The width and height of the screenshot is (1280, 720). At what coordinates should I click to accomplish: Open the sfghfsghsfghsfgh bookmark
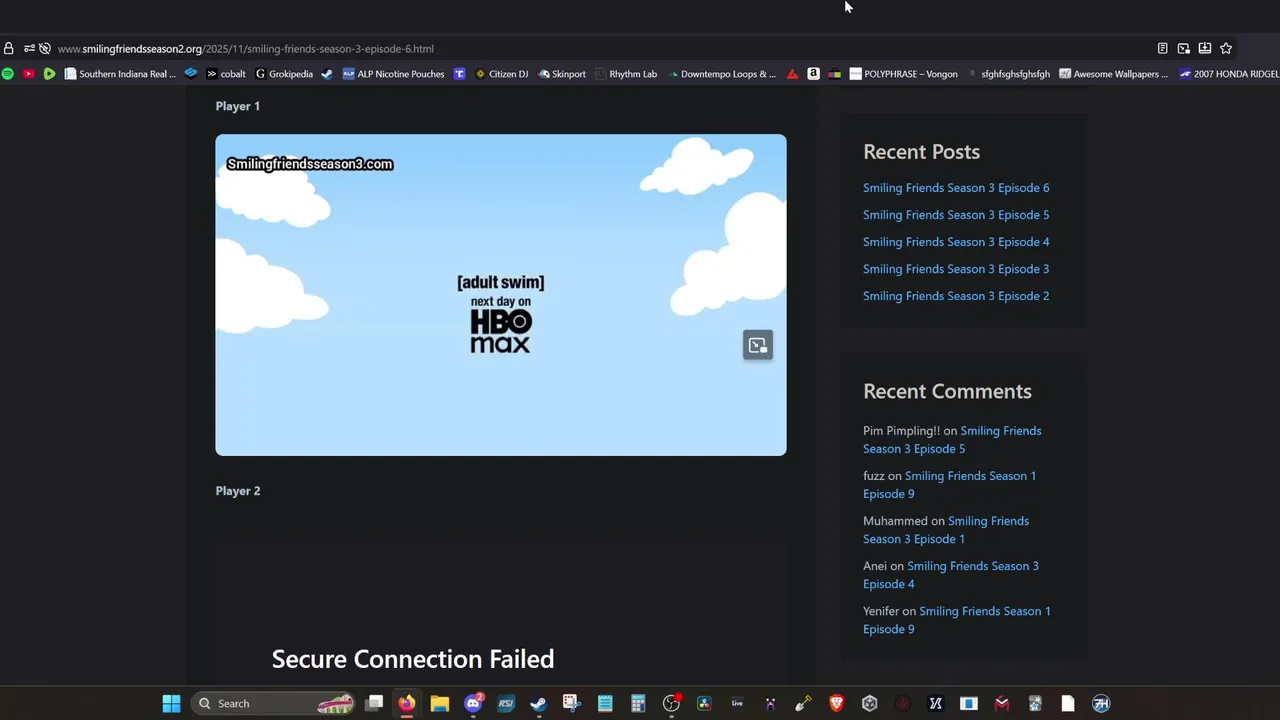[x=1008, y=74]
